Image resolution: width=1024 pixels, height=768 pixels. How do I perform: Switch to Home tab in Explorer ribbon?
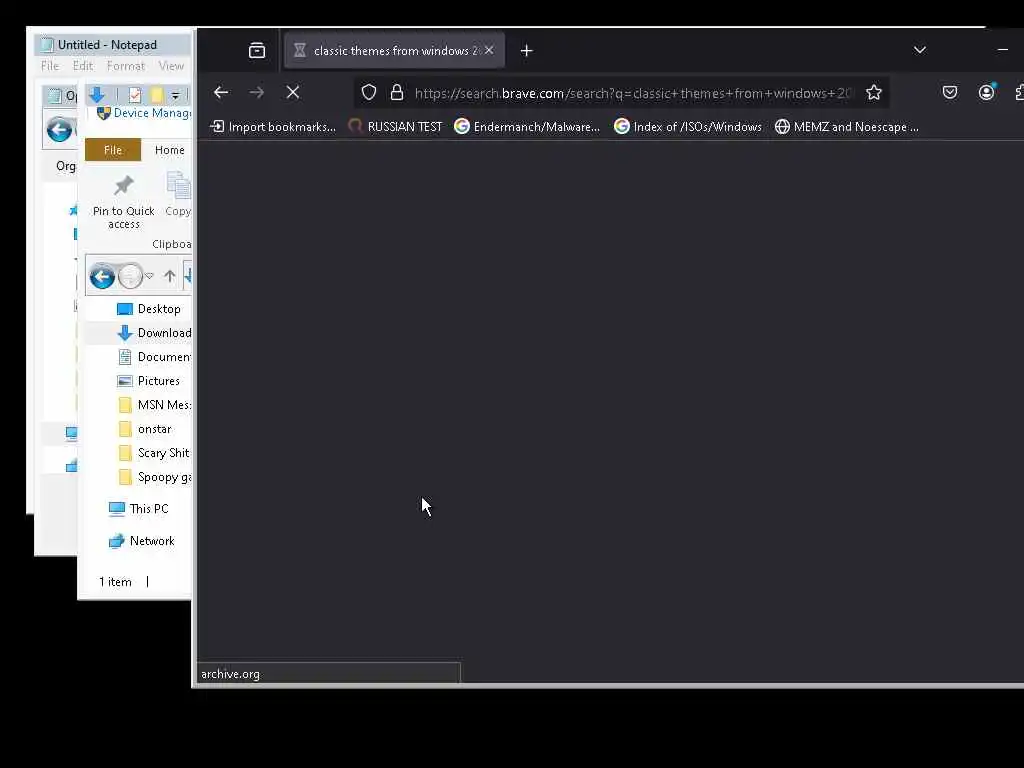click(170, 150)
